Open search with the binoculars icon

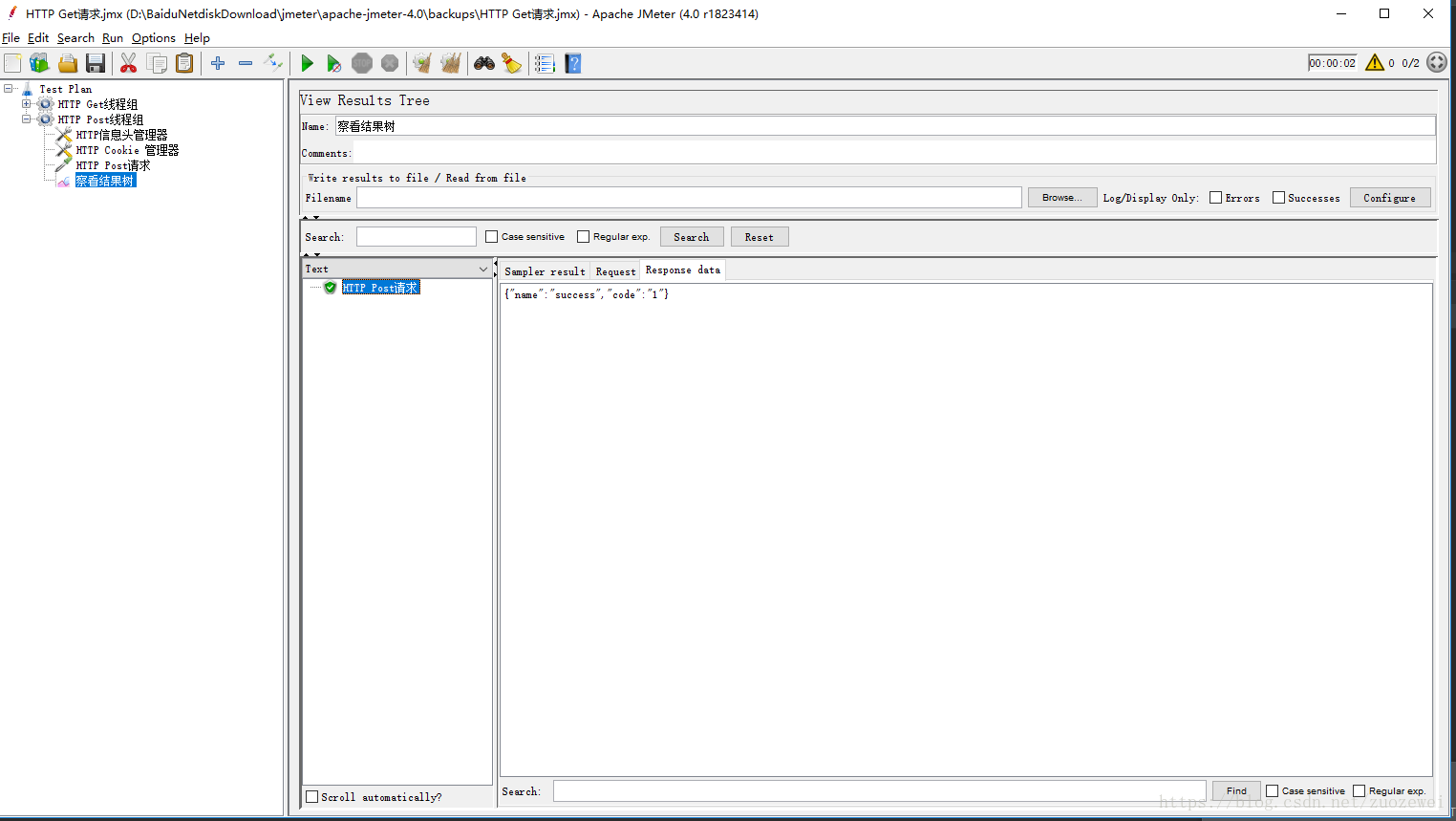coord(484,63)
